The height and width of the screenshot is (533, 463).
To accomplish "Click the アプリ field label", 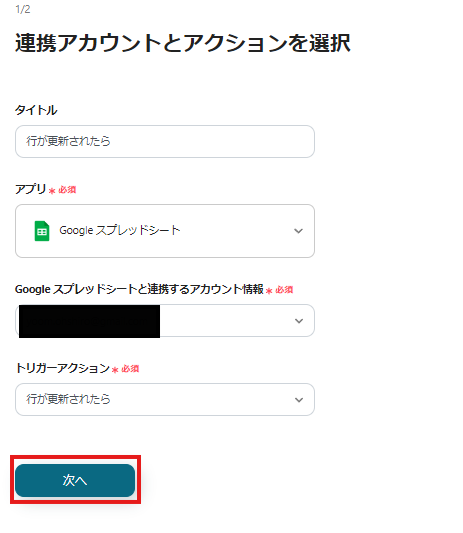I will coord(30,189).
